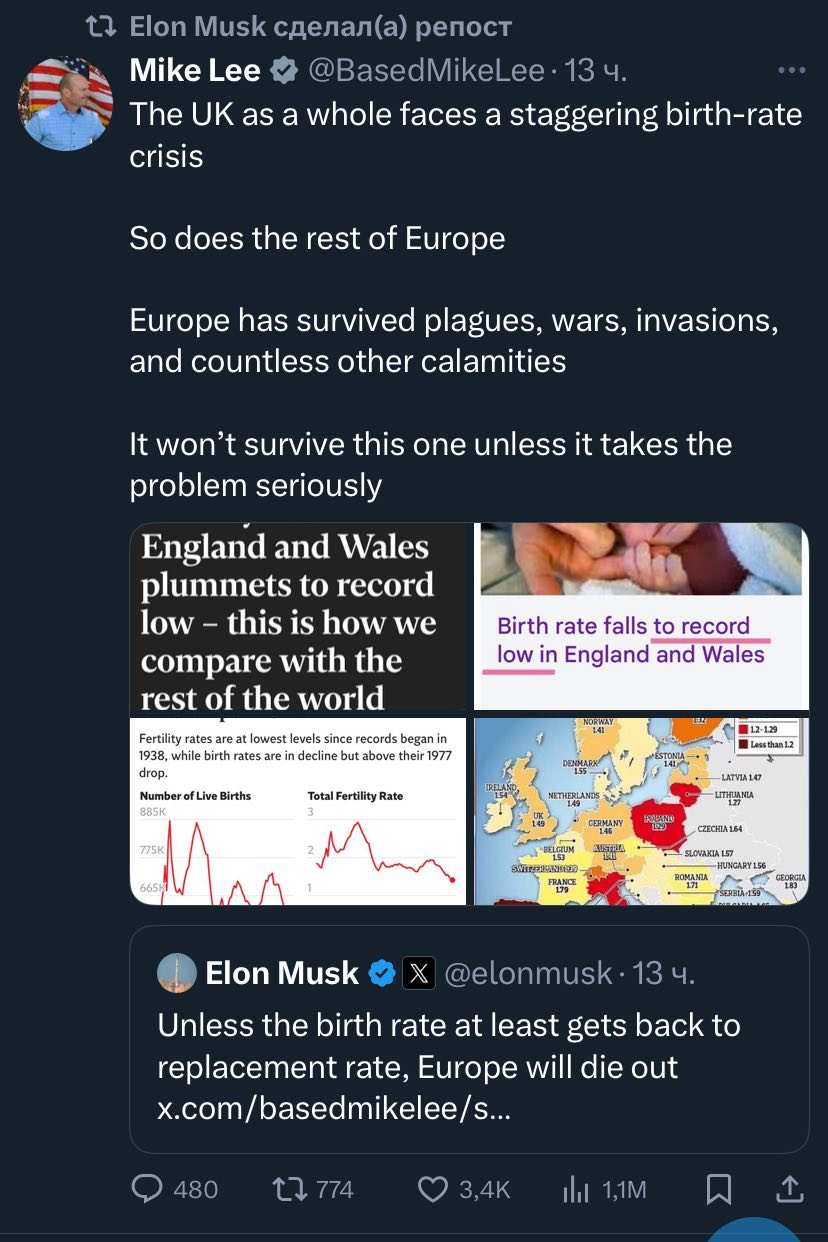The width and height of the screenshot is (828, 1242).
Task: Tap the reply comment icon
Action: (148, 1188)
